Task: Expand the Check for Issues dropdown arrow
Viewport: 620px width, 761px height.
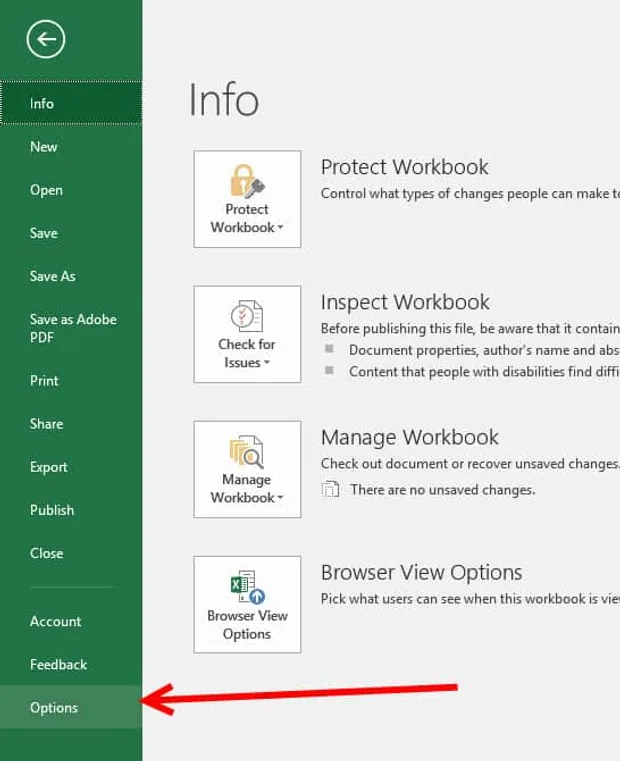Action: 267,362
